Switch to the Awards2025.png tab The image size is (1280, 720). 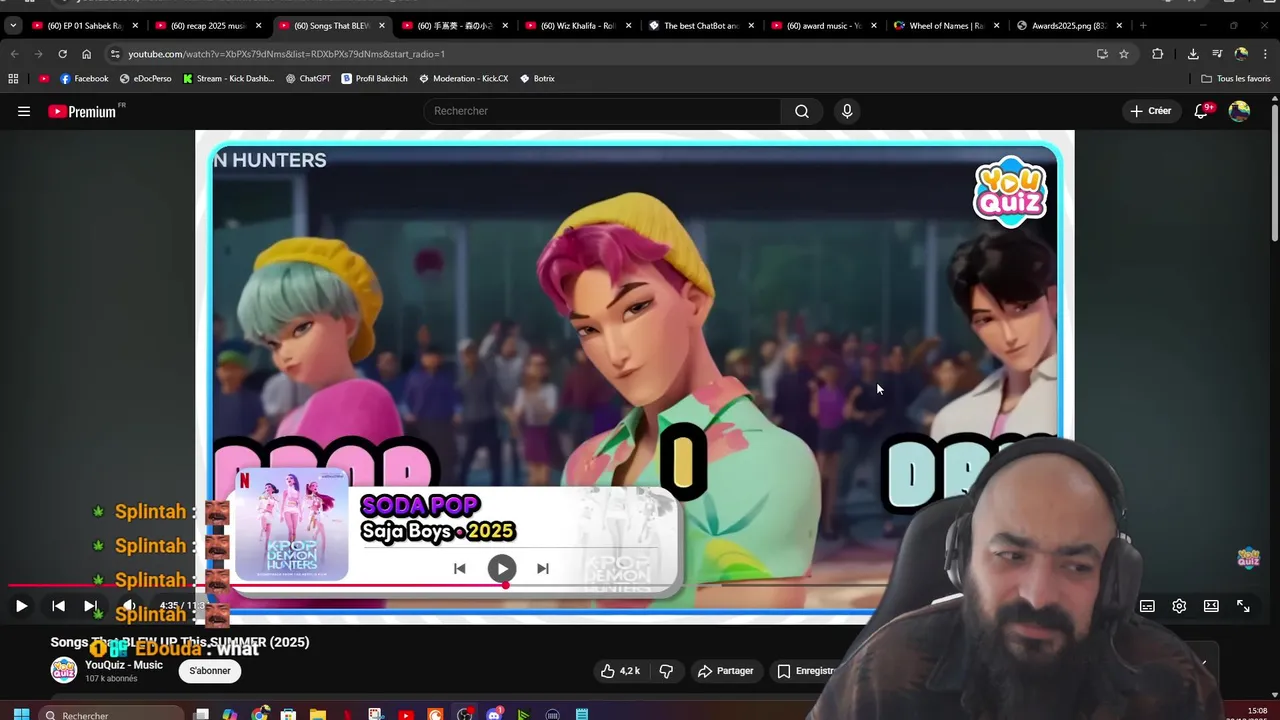click(1068, 26)
